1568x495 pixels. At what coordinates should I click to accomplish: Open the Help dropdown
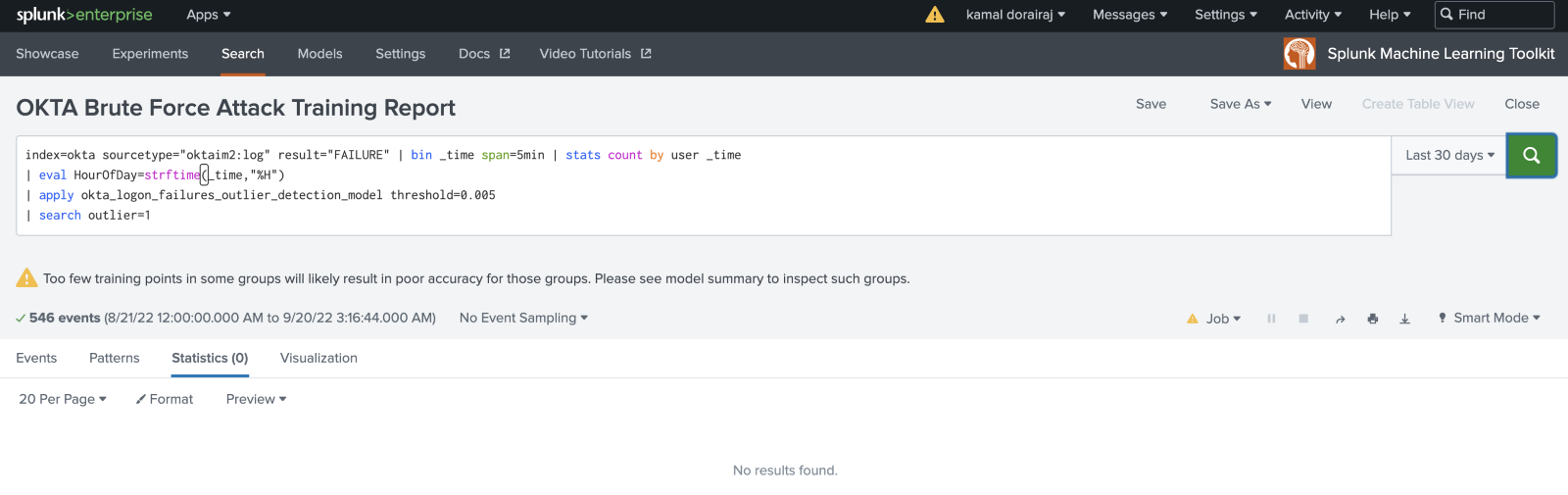tap(1390, 15)
